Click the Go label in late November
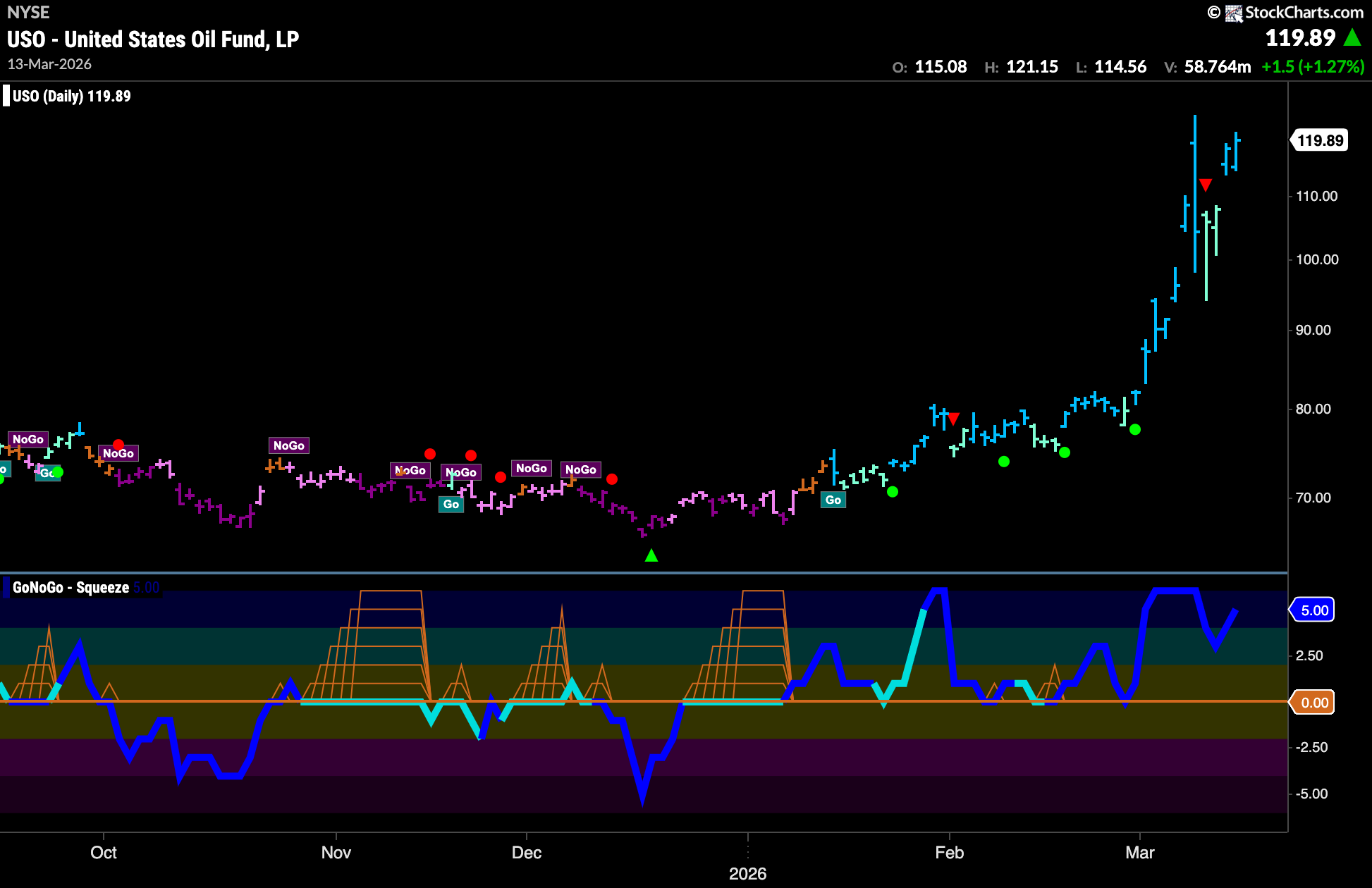 click(x=451, y=504)
